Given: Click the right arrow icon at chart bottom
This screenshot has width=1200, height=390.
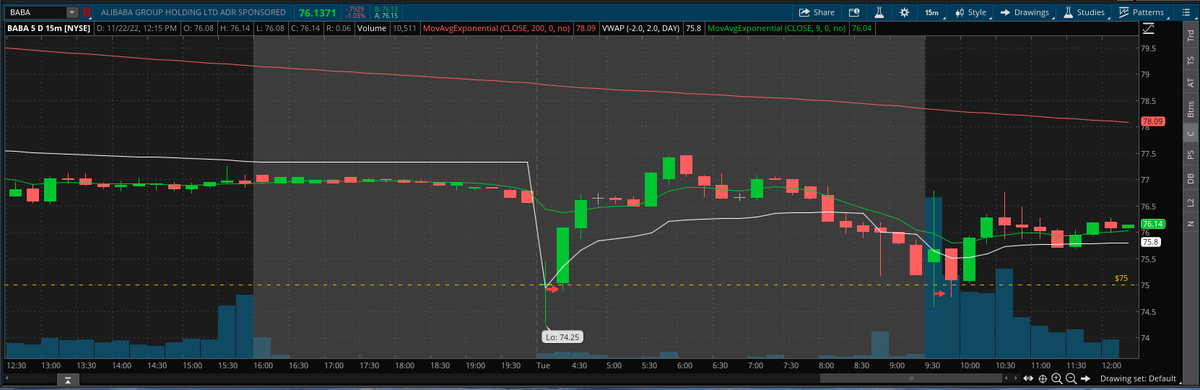Looking at the screenshot, I should point(1087,379).
